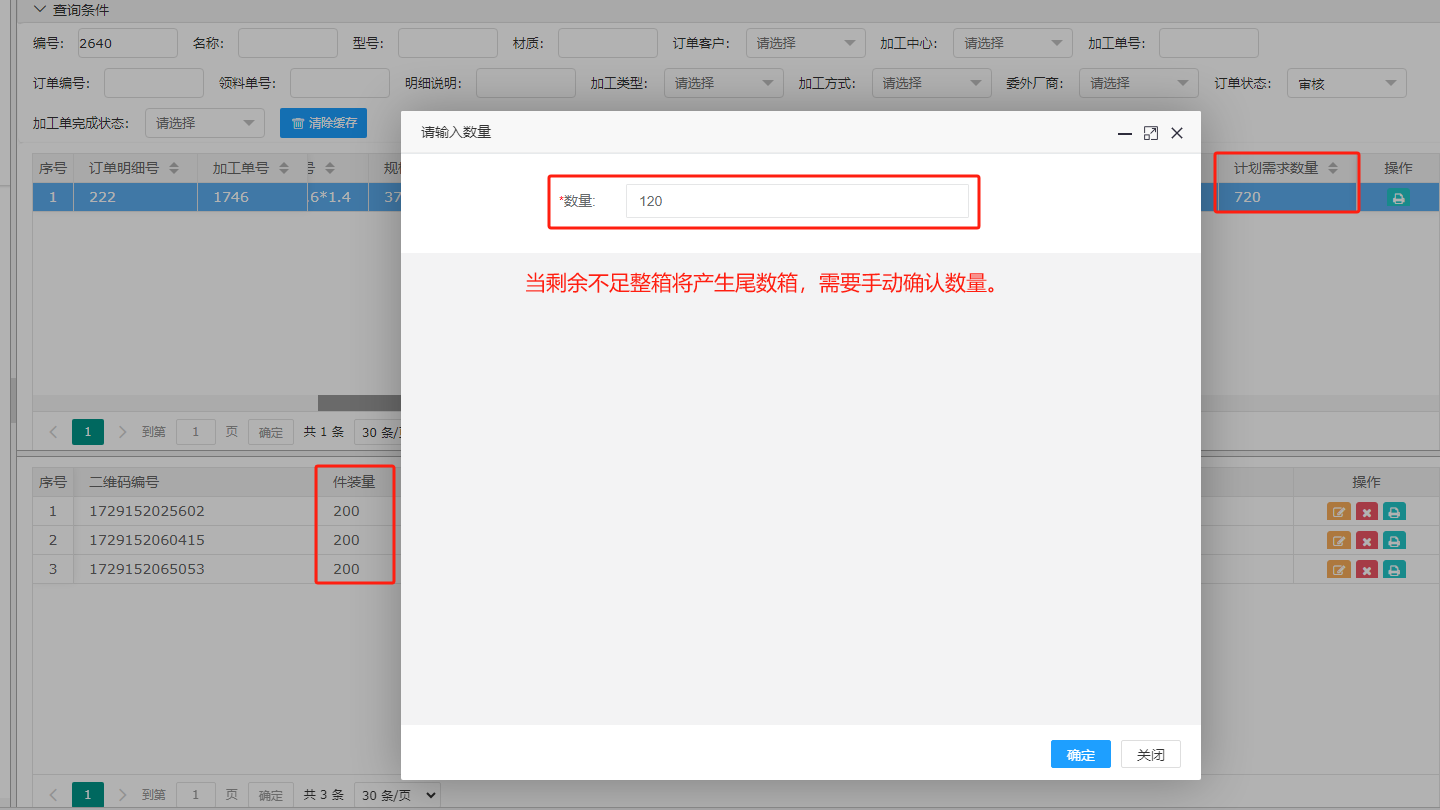Sort by 订单明细号 column
This screenshot has width=1440, height=810.
[174, 169]
